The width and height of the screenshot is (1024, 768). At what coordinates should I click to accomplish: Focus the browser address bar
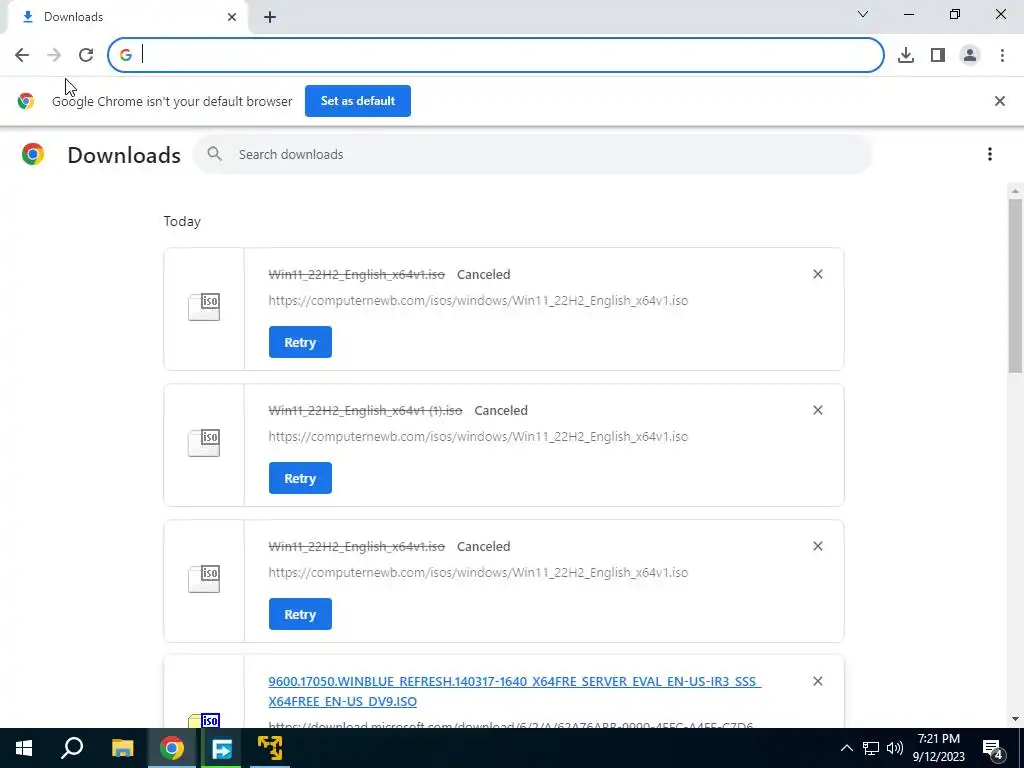tap(496, 55)
